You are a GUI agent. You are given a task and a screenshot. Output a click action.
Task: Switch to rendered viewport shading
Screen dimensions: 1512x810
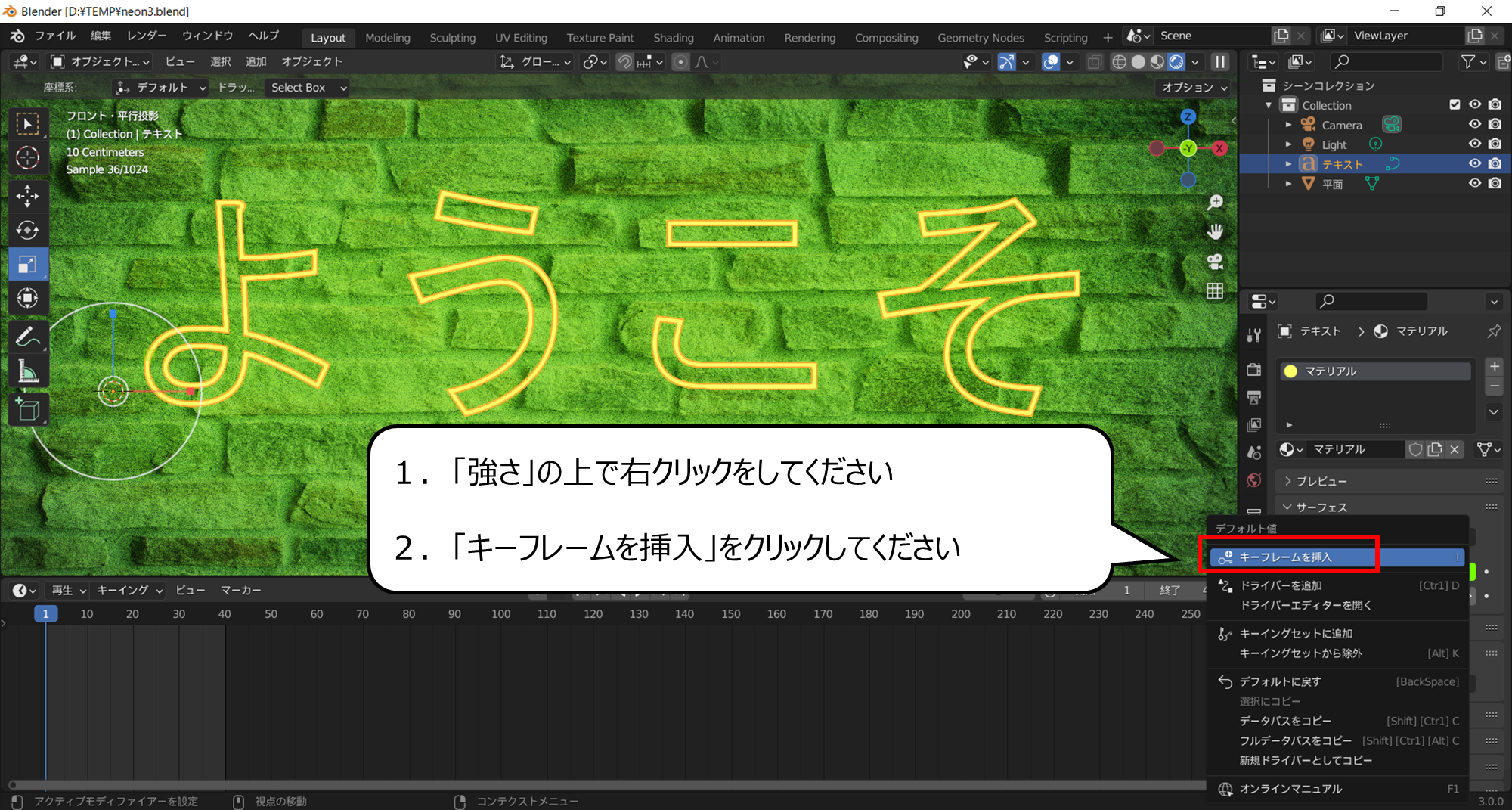point(1176,62)
